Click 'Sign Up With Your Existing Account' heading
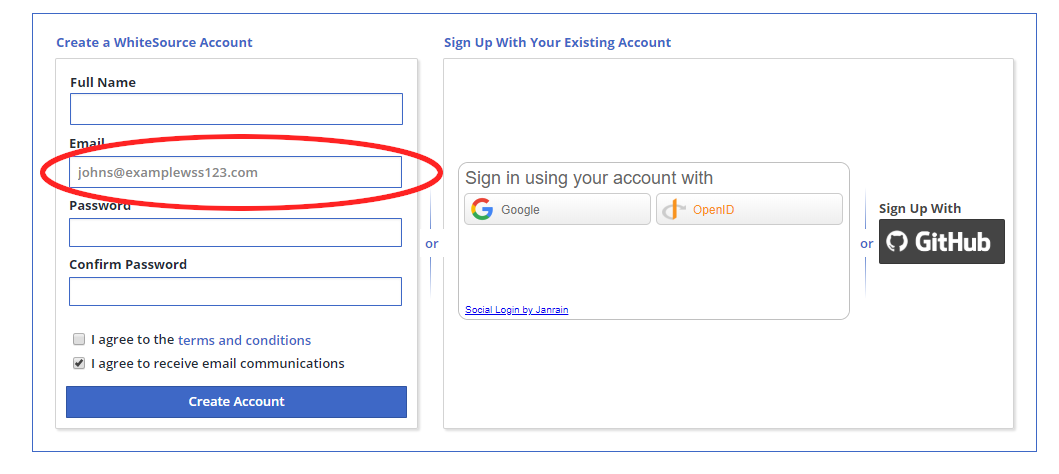The width and height of the screenshot is (1059, 474). [557, 43]
